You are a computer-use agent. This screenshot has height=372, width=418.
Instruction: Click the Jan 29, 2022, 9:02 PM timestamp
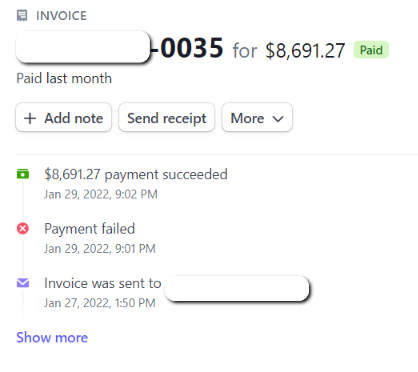coord(101,194)
